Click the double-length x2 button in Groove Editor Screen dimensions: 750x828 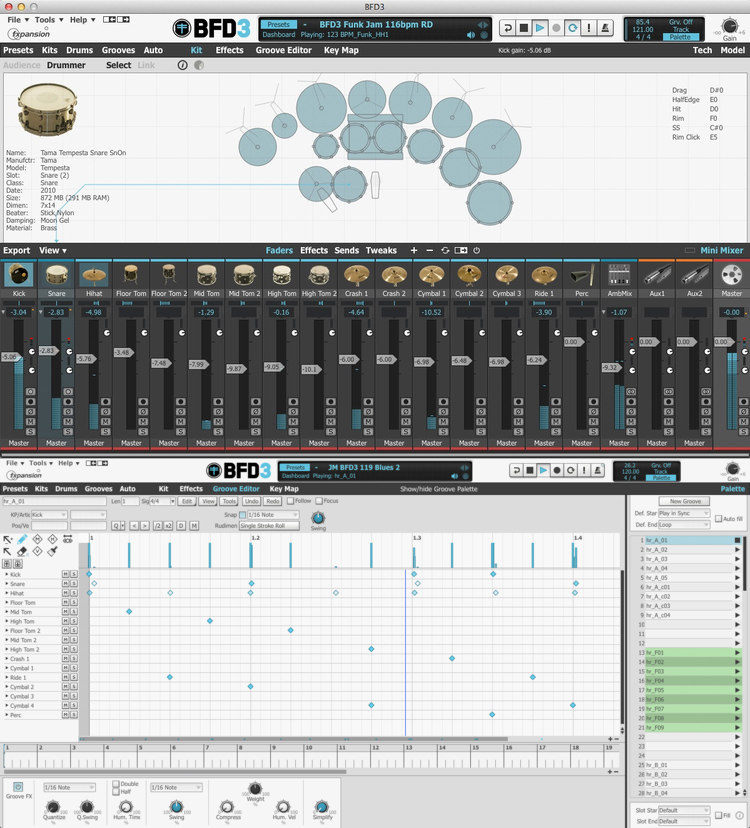pos(168,526)
